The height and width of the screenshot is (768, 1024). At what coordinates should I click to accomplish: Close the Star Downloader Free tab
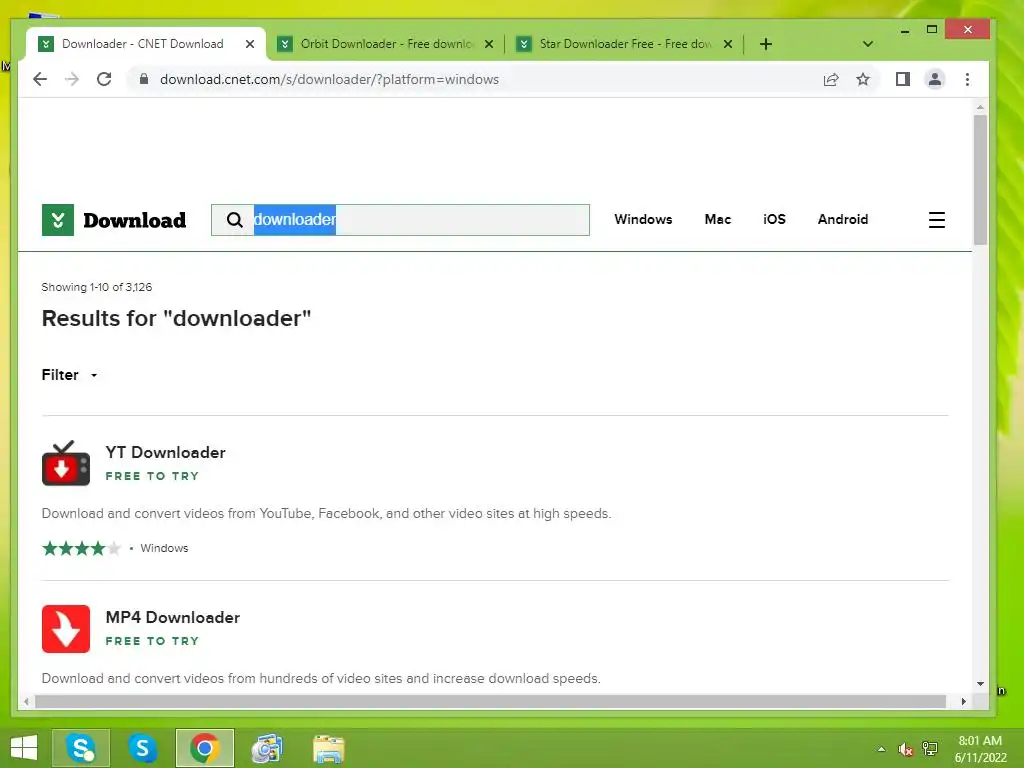point(728,44)
